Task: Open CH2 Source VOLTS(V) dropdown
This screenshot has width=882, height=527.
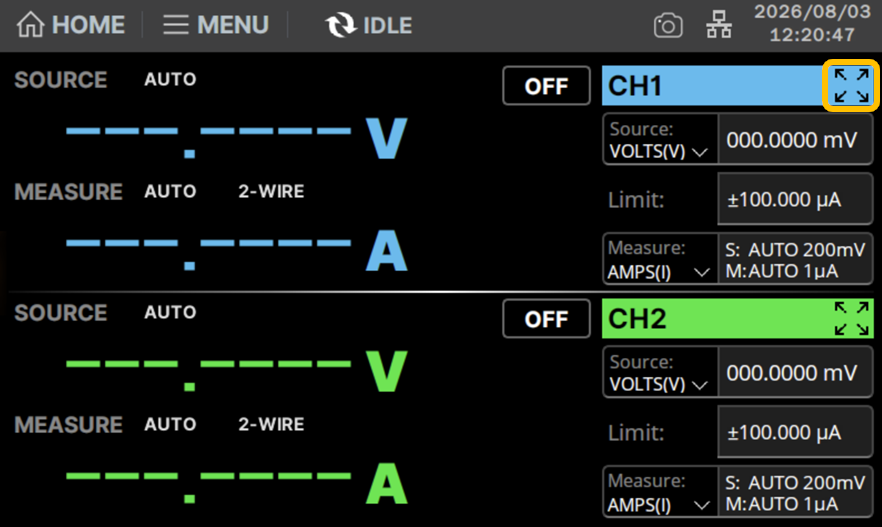Action: (x=660, y=372)
